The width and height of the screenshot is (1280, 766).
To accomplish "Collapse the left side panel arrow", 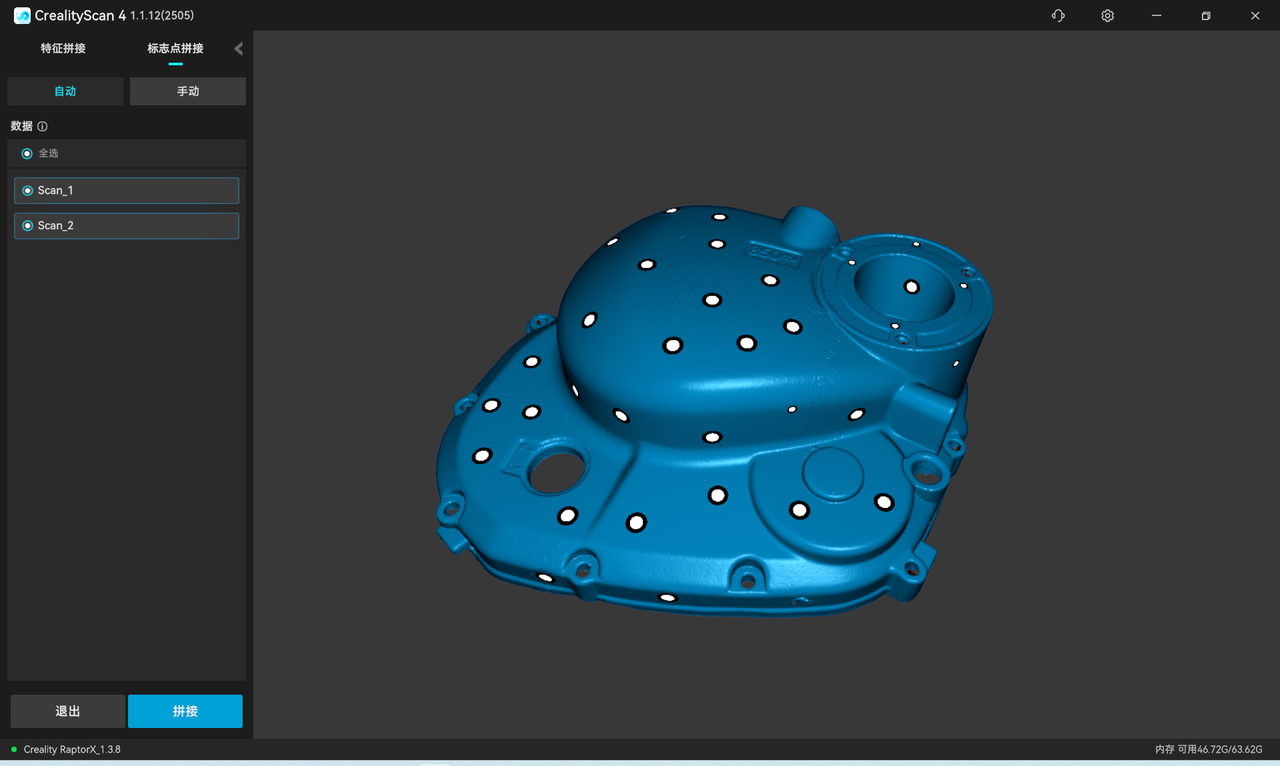I will (238, 49).
